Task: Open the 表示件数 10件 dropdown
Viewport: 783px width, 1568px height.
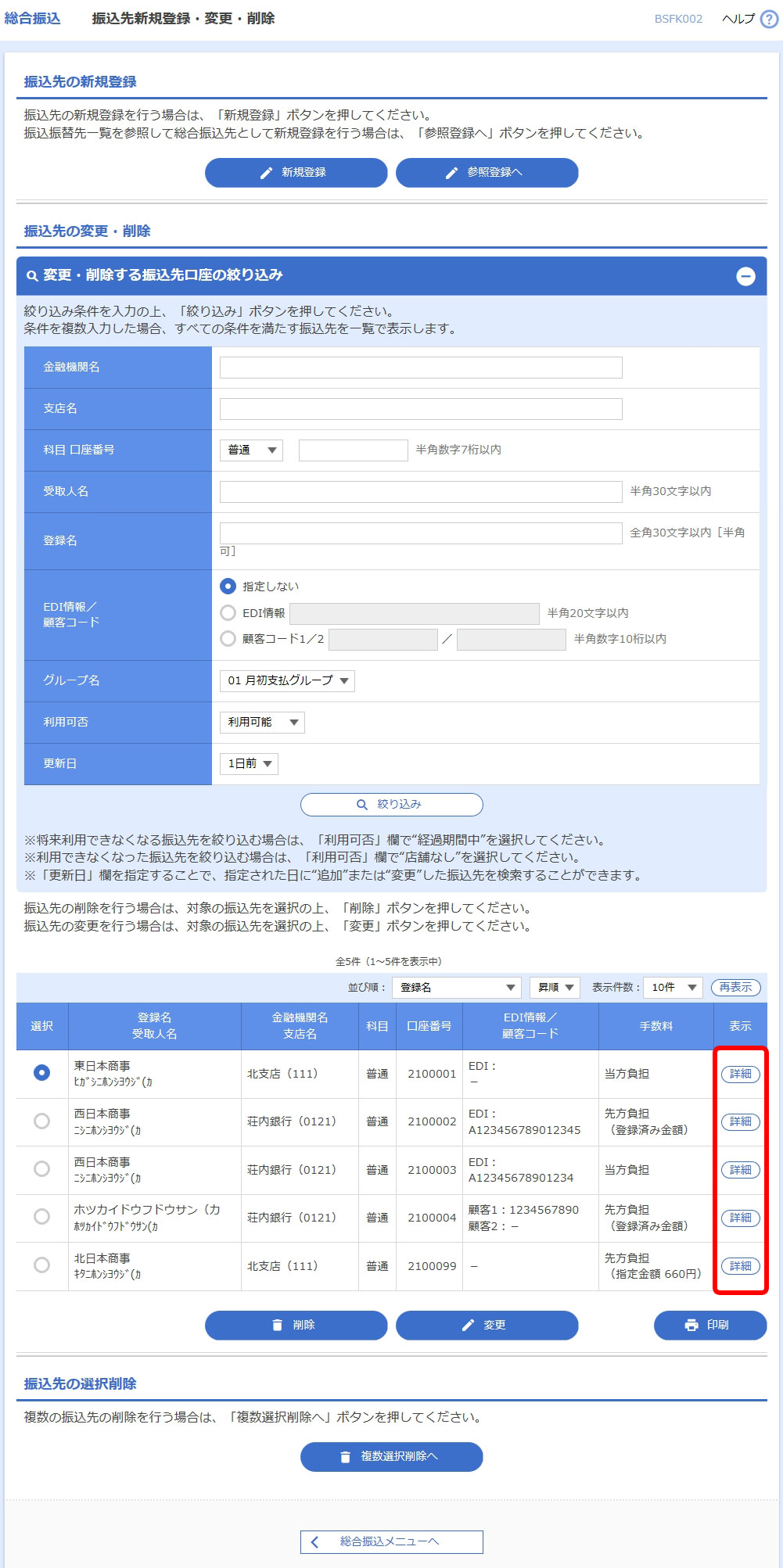Action: click(x=672, y=988)
